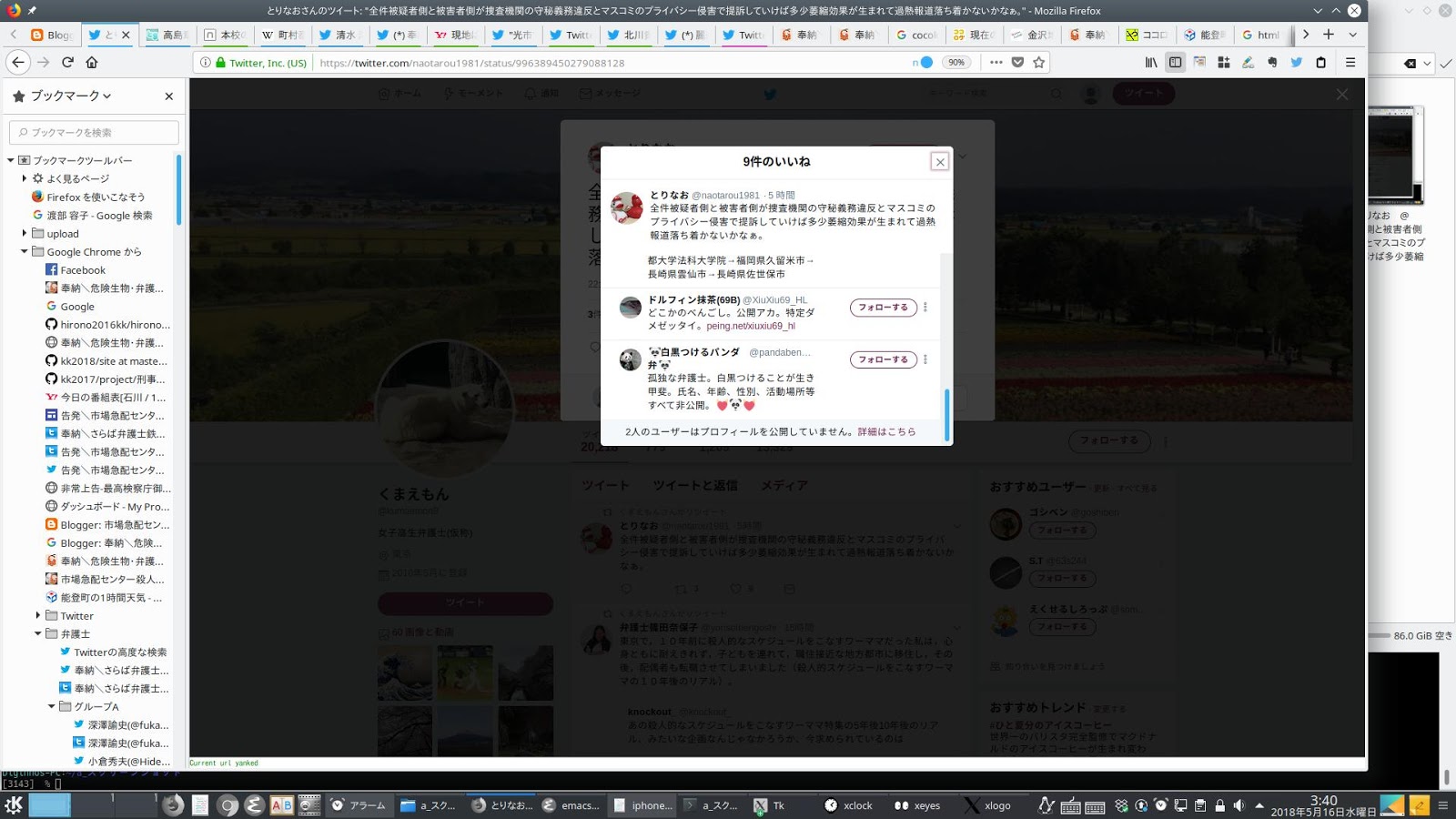Focus the ブックマークを検索 field
1456x819 pixels.
94,132
